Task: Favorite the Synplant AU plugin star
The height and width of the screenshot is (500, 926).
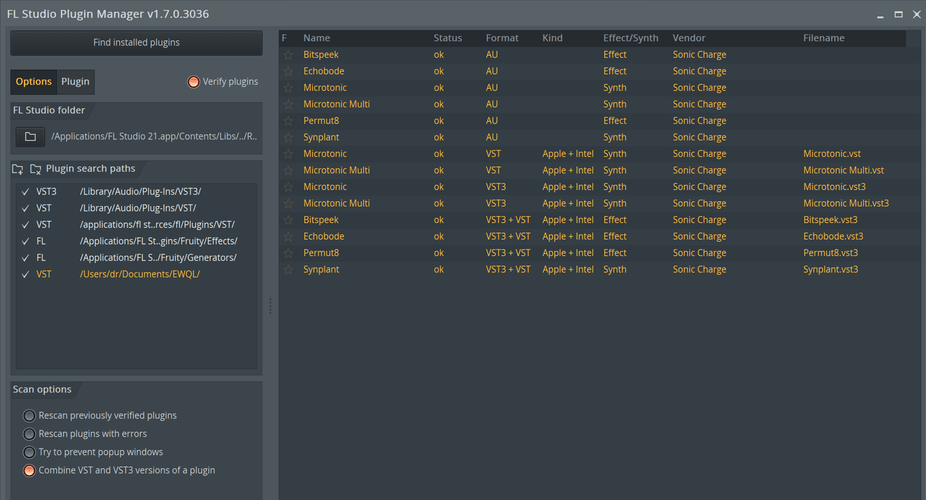Action: (x=288, y=138)
